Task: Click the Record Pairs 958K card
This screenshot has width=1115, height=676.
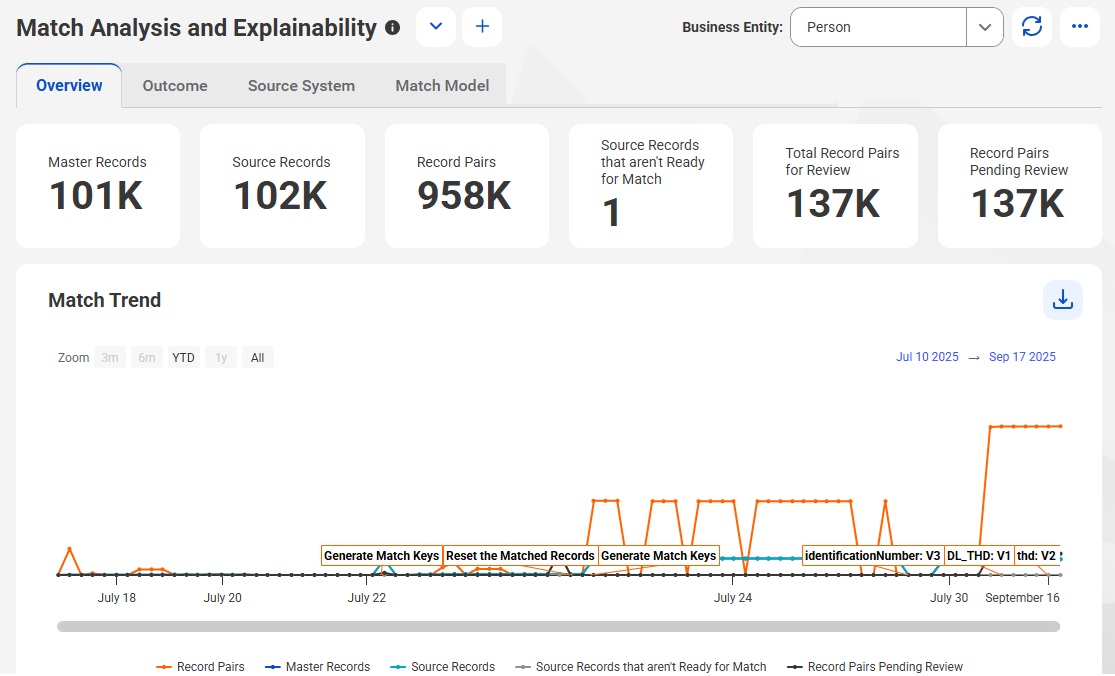Action: (466, 186)
